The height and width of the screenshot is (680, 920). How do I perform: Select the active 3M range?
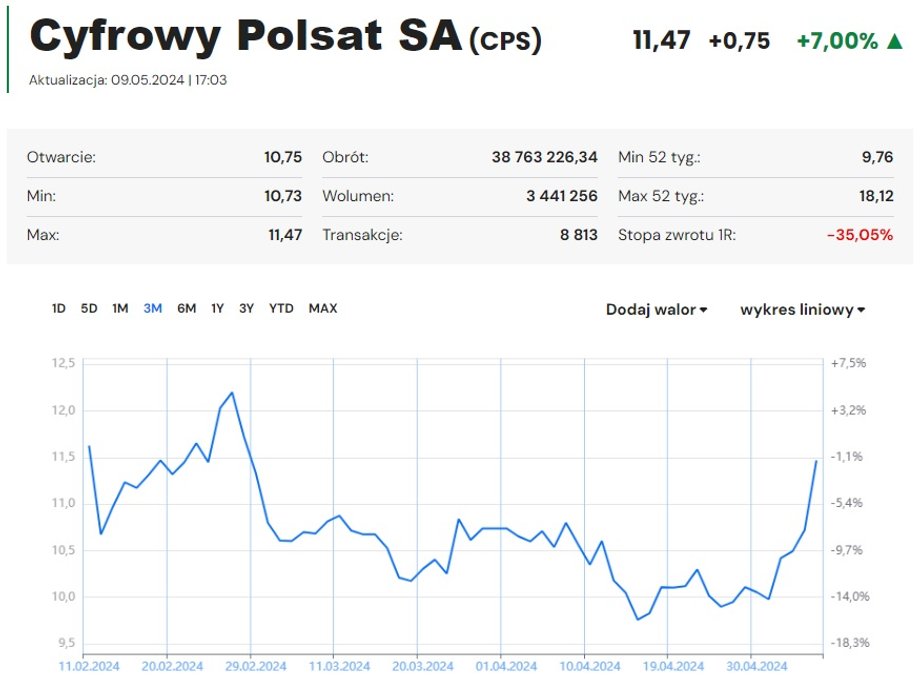pyautogui.click(x=152, y=310)
